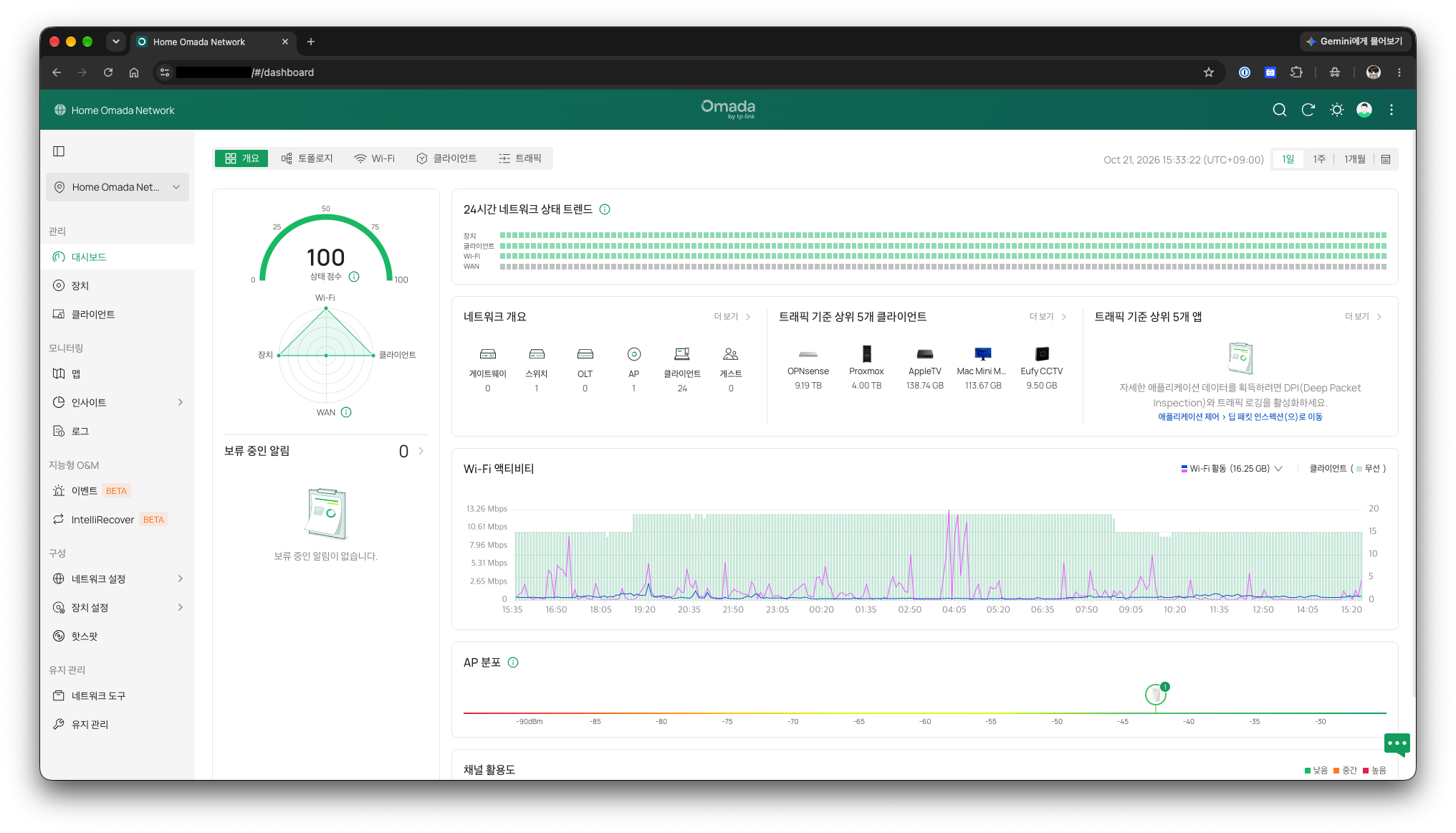
Task: Toggle light/dark theme sun icon
Action: click(x=1336, y=110)
